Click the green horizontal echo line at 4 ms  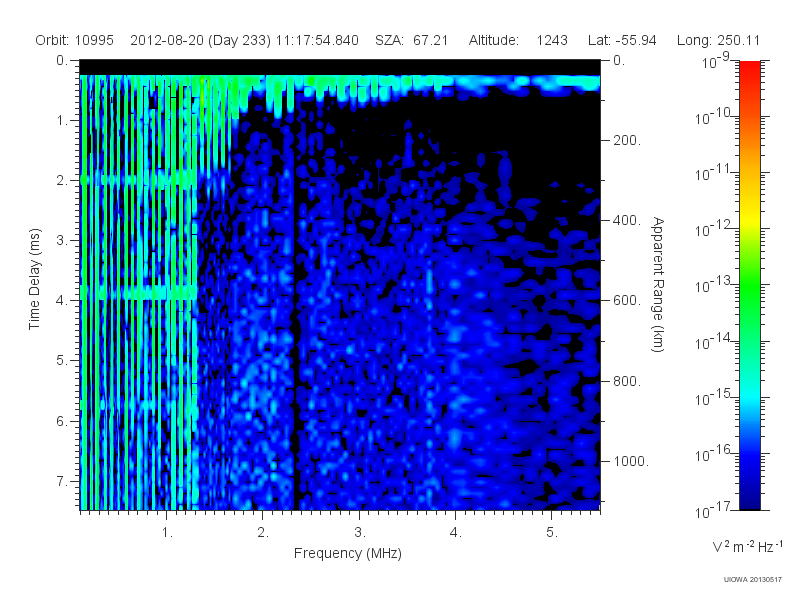click(139, 293)
